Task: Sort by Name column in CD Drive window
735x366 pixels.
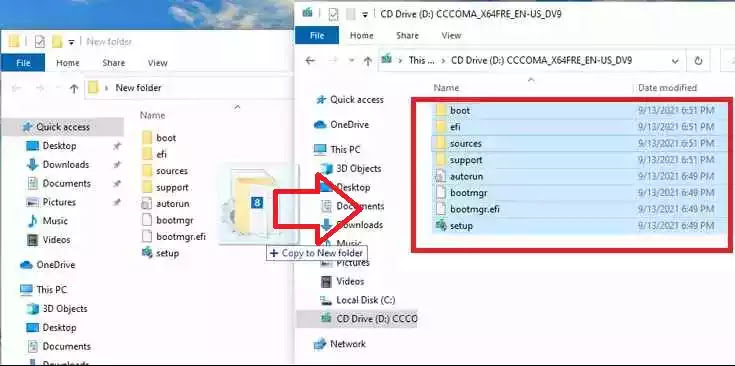Action: click(x=446, y=88)
